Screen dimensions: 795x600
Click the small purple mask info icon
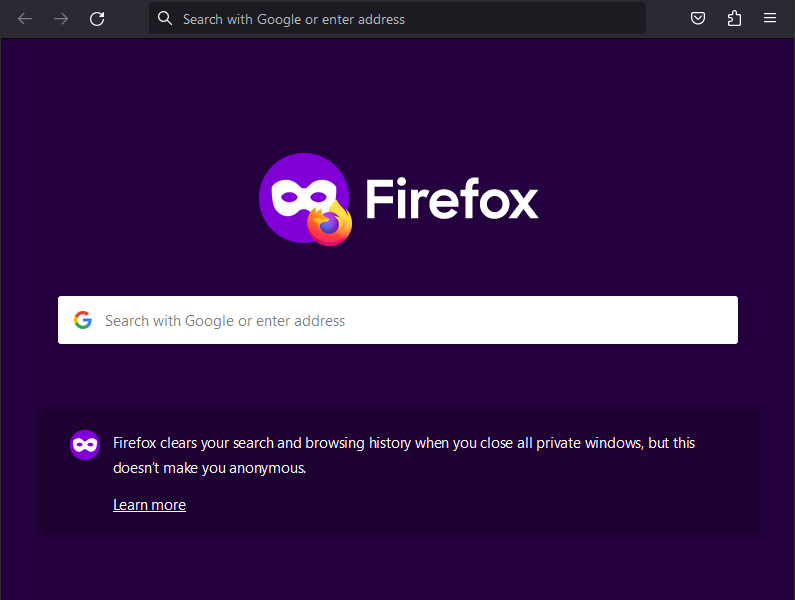[x=85, y=445]
